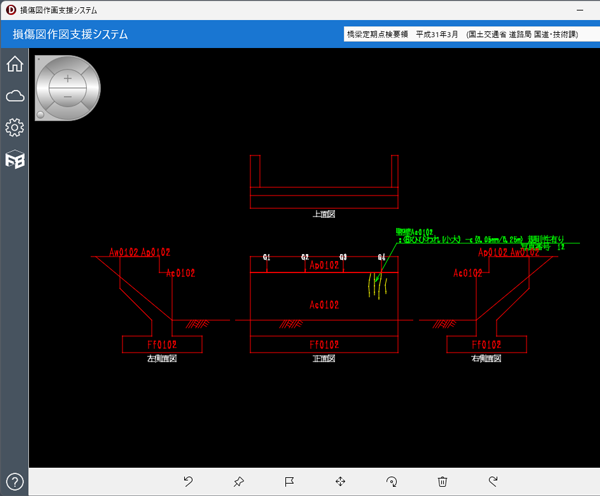The width and height of the screenshot is (600, 496).
Task: Click Ff0102 label in left side view
Action: click(x=162, y=345)
